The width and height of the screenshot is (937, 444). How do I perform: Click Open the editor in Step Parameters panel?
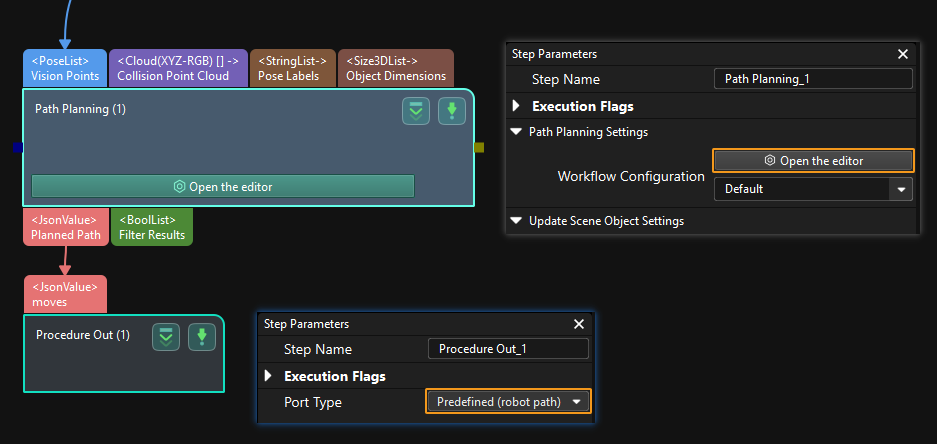click(x=813, y=160)
